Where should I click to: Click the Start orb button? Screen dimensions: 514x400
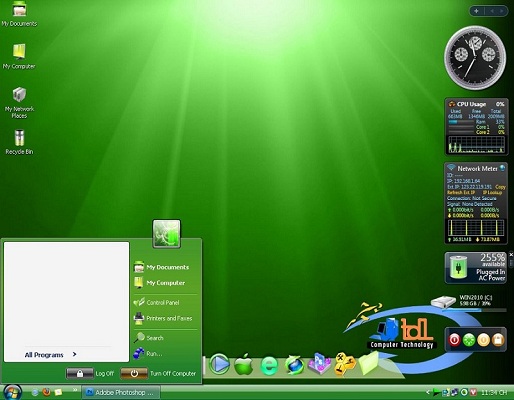12,392
